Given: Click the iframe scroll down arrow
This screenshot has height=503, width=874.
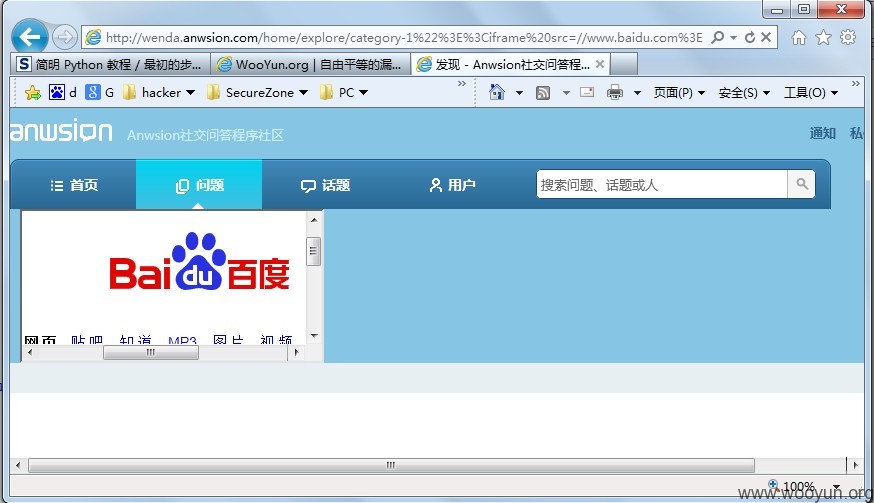Looking at the screenshot, I should tap(314, 336).
